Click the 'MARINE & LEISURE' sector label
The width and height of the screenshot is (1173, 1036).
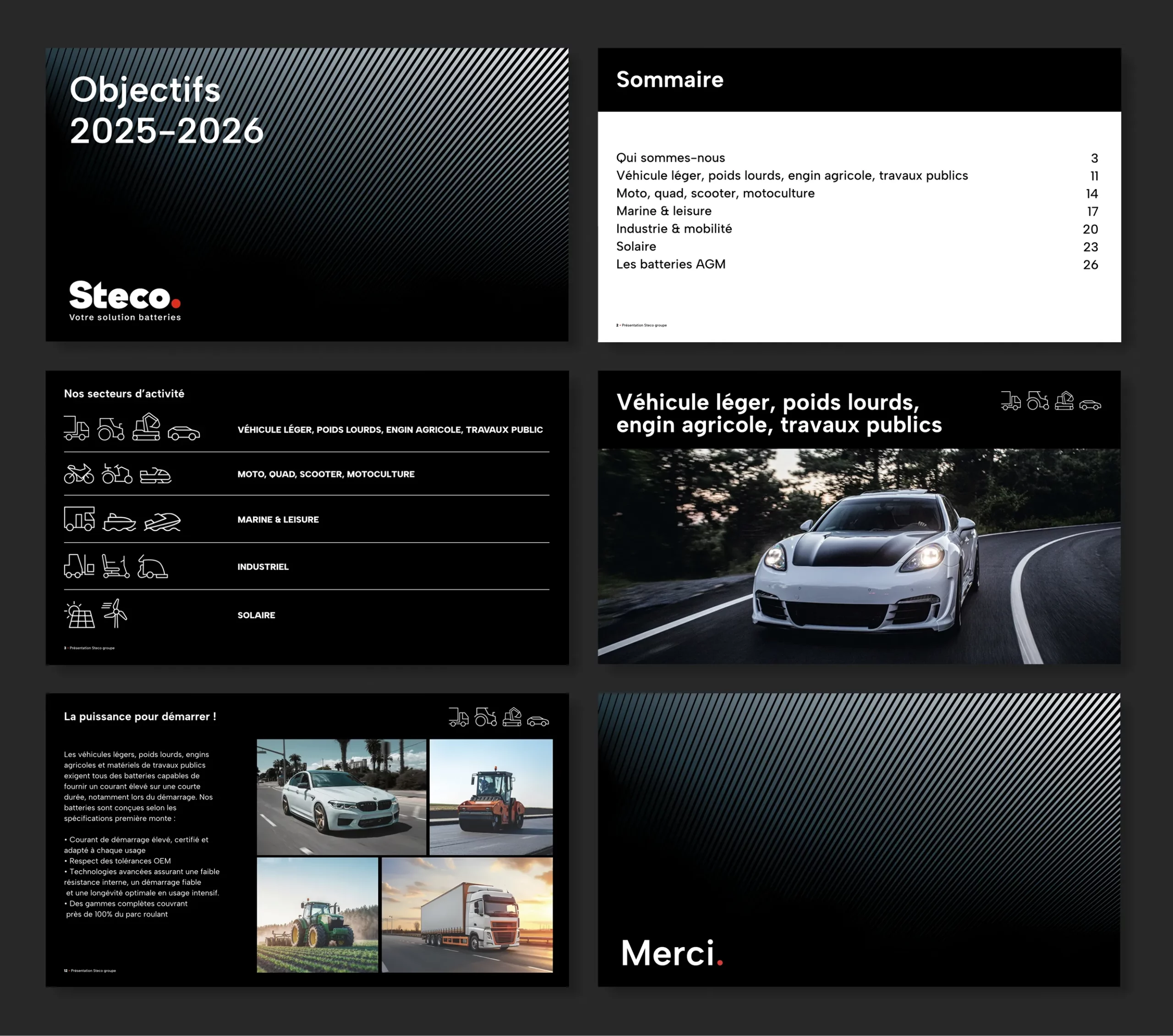pos(278,520)
